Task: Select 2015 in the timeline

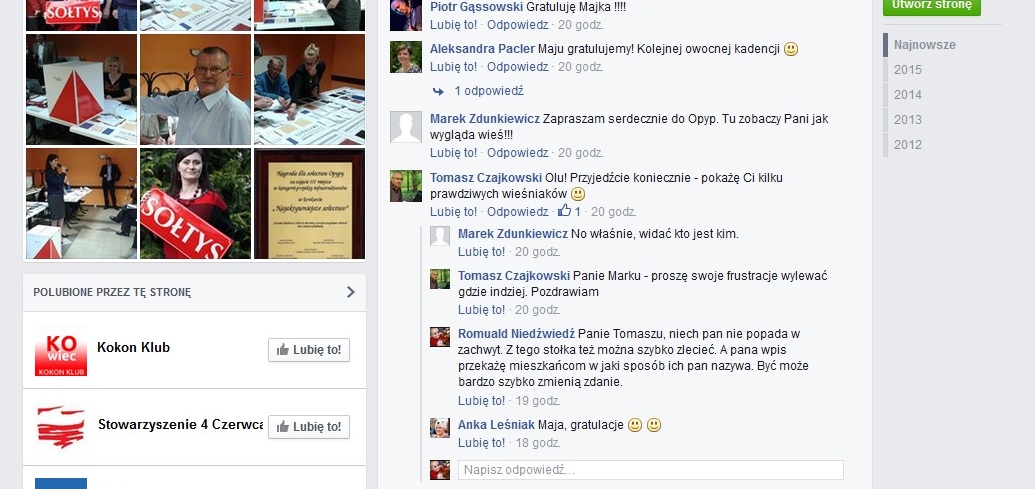Action: [x=908, y=70]
